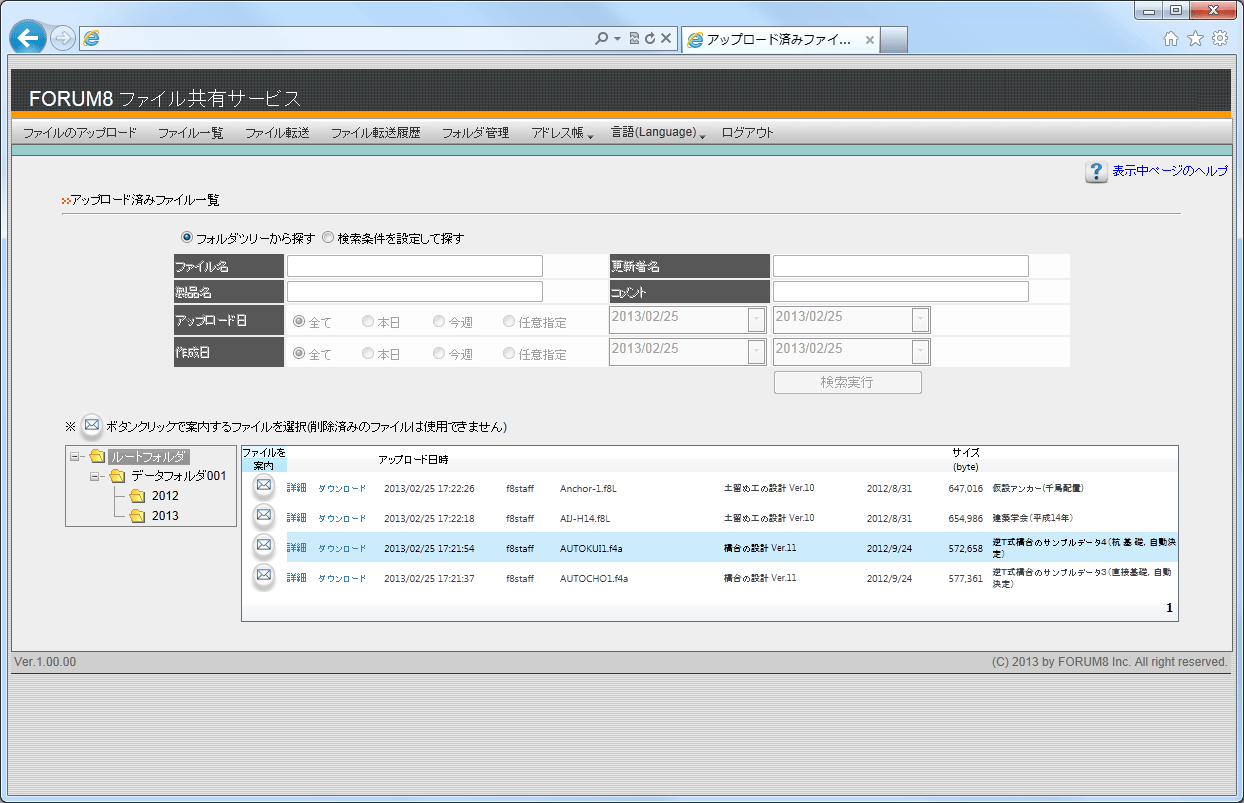Click the size value 577,361
The width and height of the screenshot is (1244, 803).
point(965,579)
